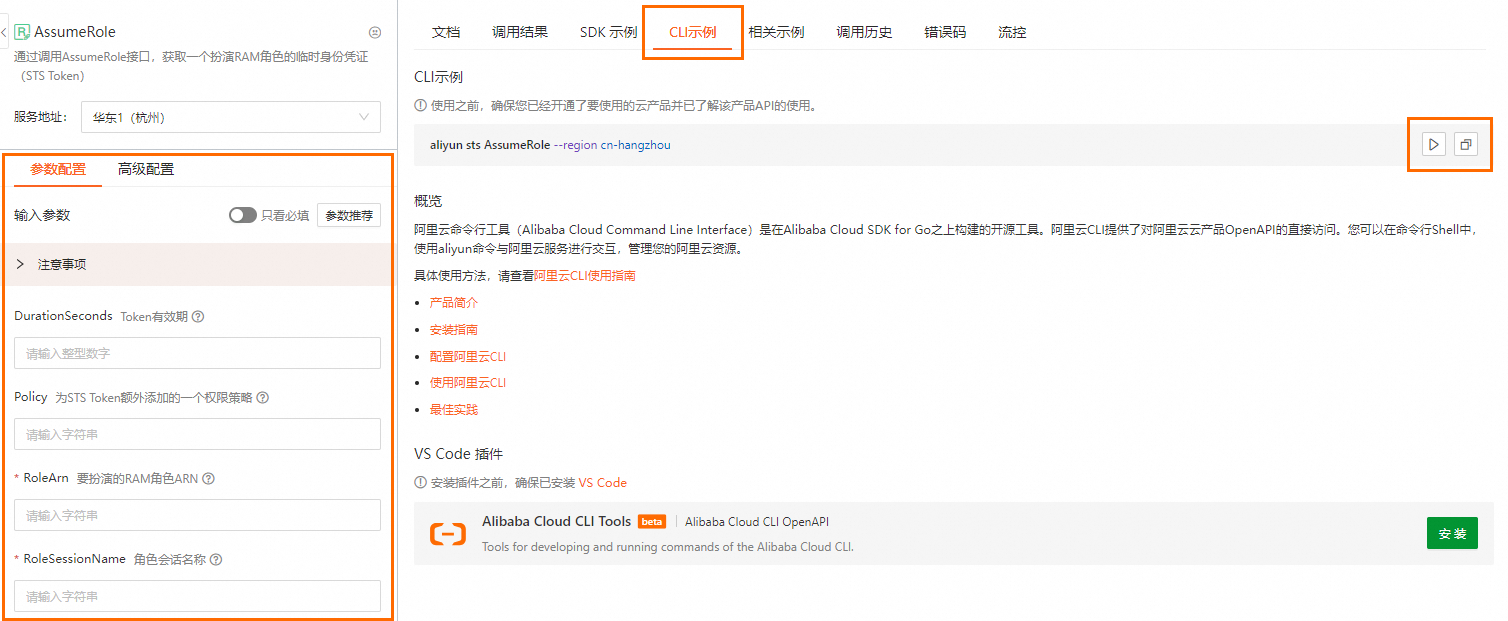Viewport: 1508px width, 621px height.
Task: Open the VS Code link
Action: (x=603, y=483)
